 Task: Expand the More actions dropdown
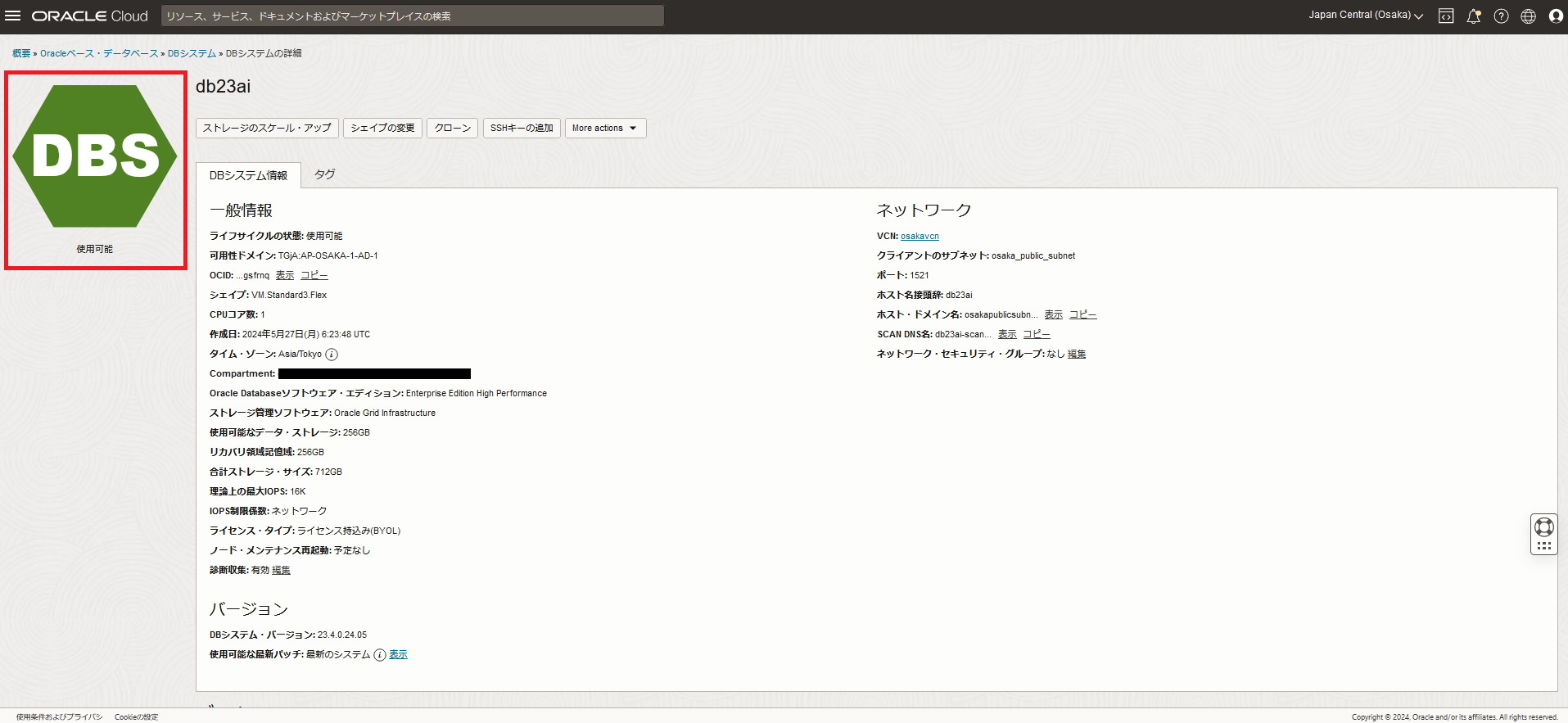pyautogui.click(x=605, y=129)
